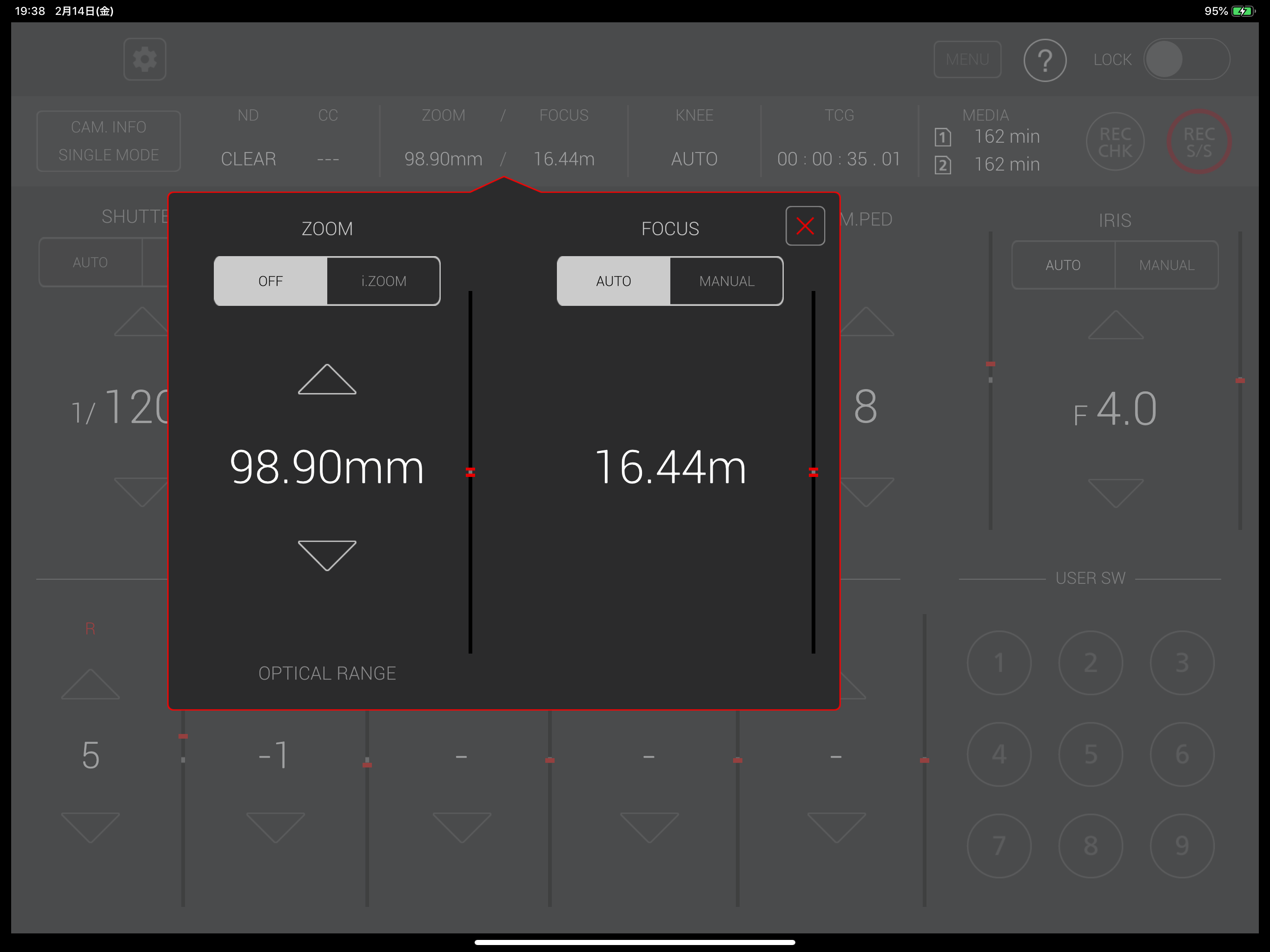1270x952 pixels.
Task: Open the help question mark icon
Action: tap(1045, 59)
